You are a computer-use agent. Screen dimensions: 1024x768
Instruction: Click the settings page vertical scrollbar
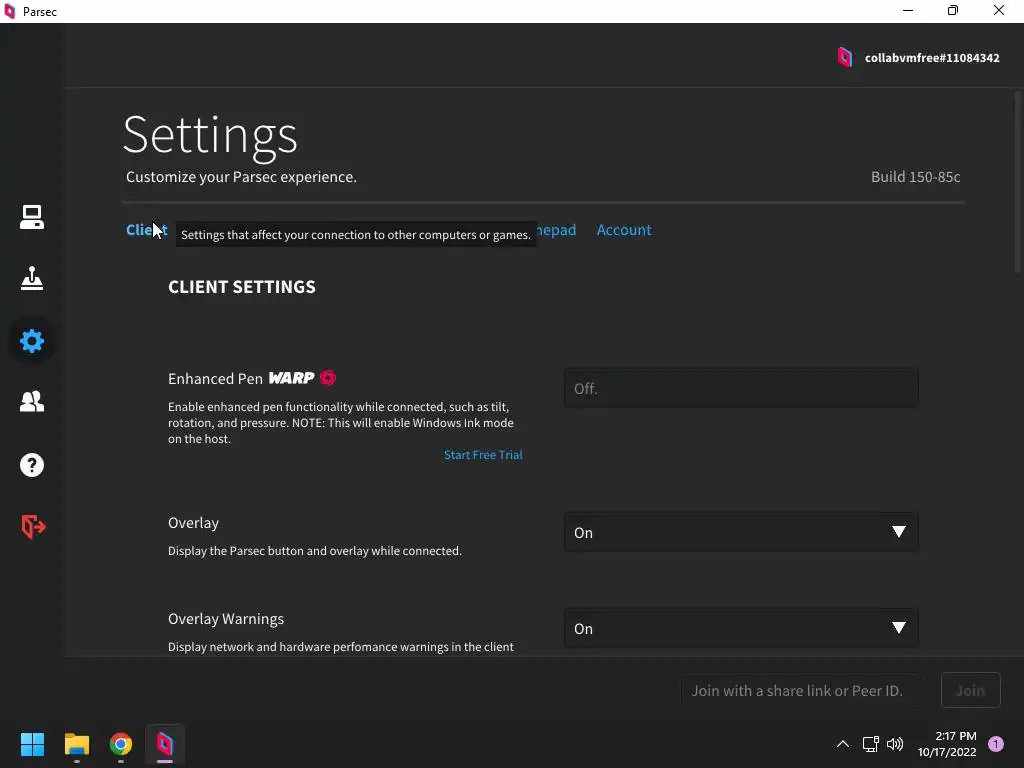tap(1018, 180)
